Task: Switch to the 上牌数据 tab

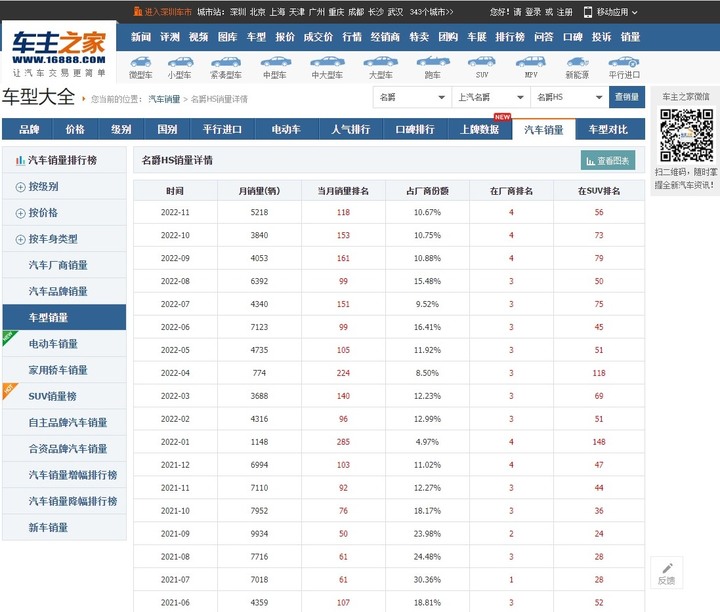Action: click(479, 129)
